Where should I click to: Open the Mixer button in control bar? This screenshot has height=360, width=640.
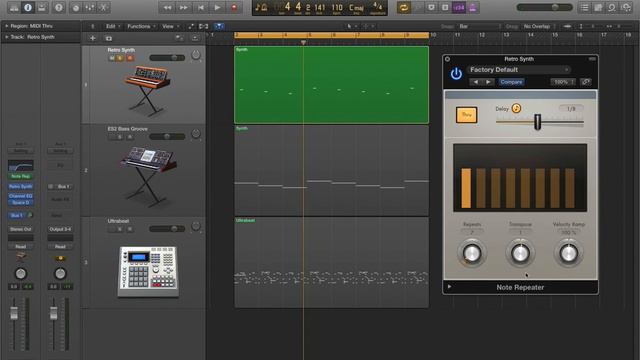pyautogui.click(x=89, y=7)
